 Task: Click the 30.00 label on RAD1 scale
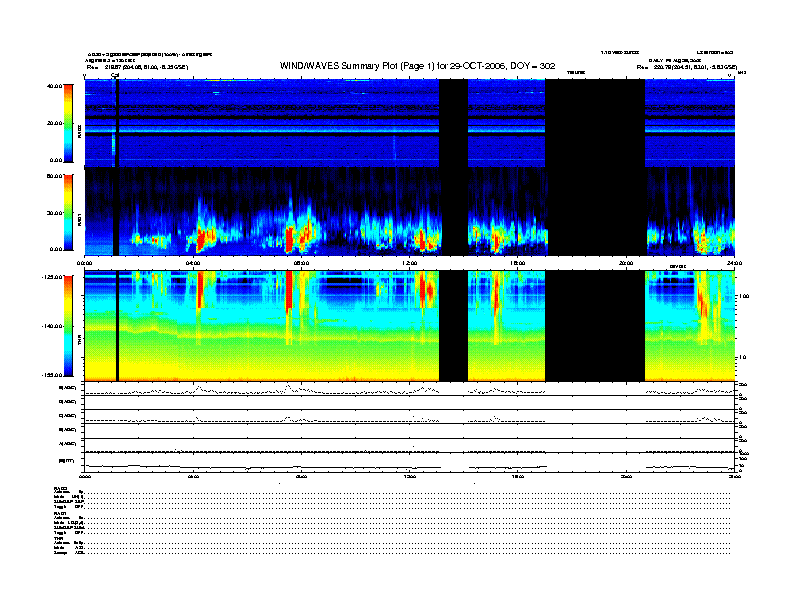click(x=55, y=213)
